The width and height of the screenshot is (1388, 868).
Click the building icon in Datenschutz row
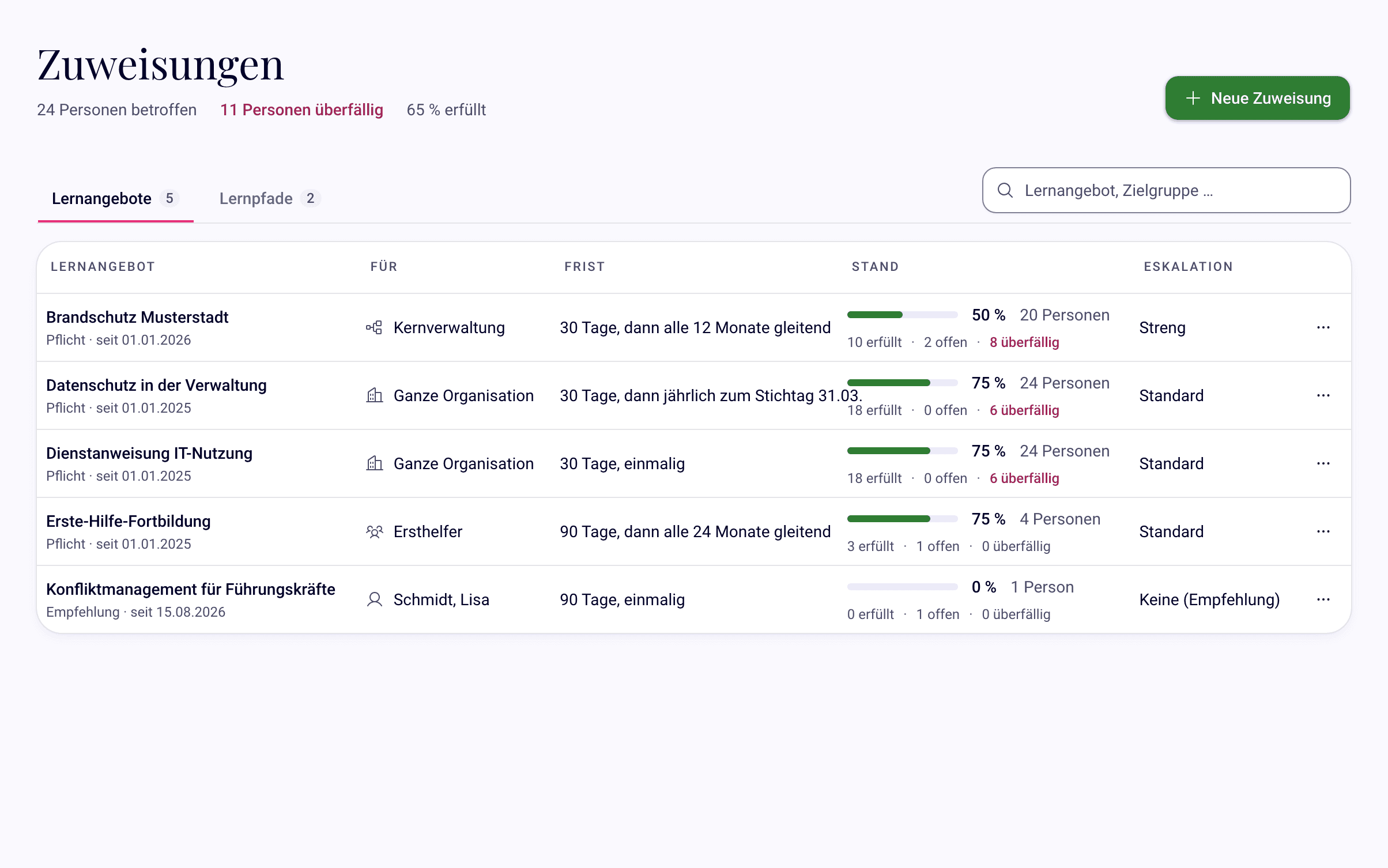click(374, 395)
